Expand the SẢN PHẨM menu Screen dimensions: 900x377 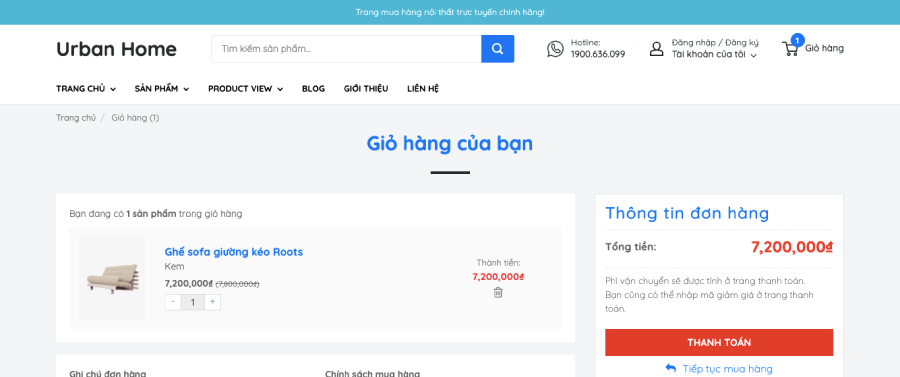162,88
